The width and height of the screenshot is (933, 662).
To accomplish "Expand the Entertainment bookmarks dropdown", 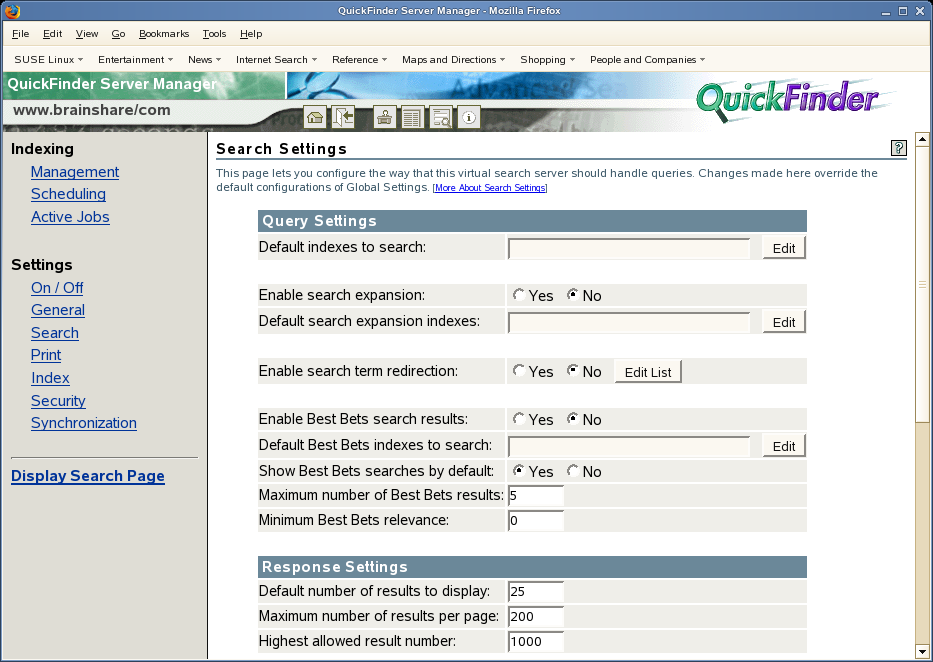I will coord(136,59).
